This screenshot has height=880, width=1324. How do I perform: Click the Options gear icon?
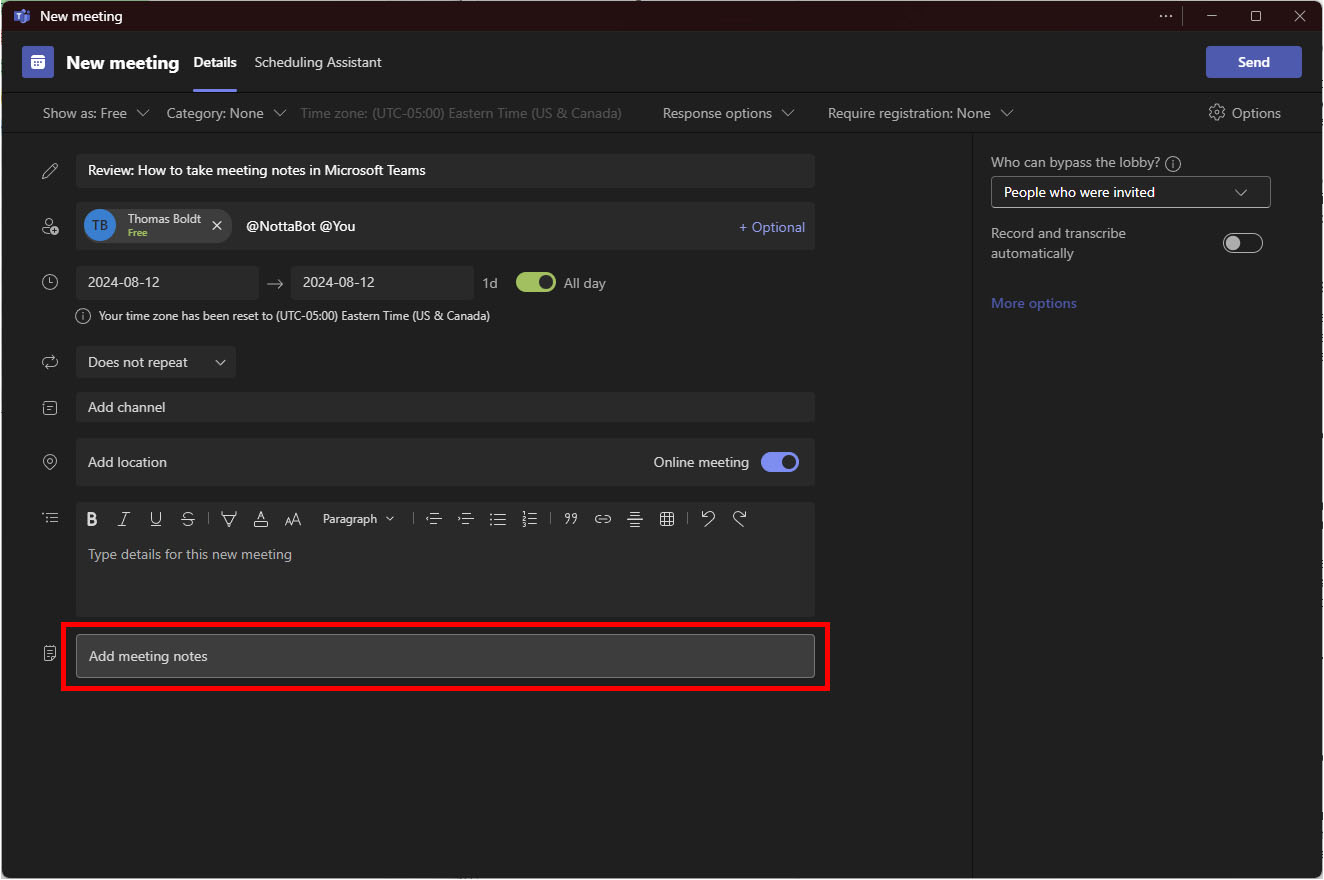pyautogui.click(x=1217, y=113)
